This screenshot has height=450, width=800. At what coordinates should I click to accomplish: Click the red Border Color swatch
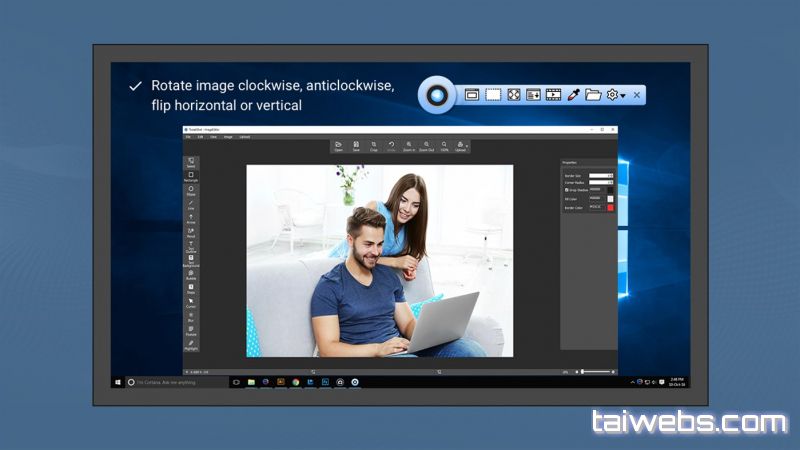[611, 208]
